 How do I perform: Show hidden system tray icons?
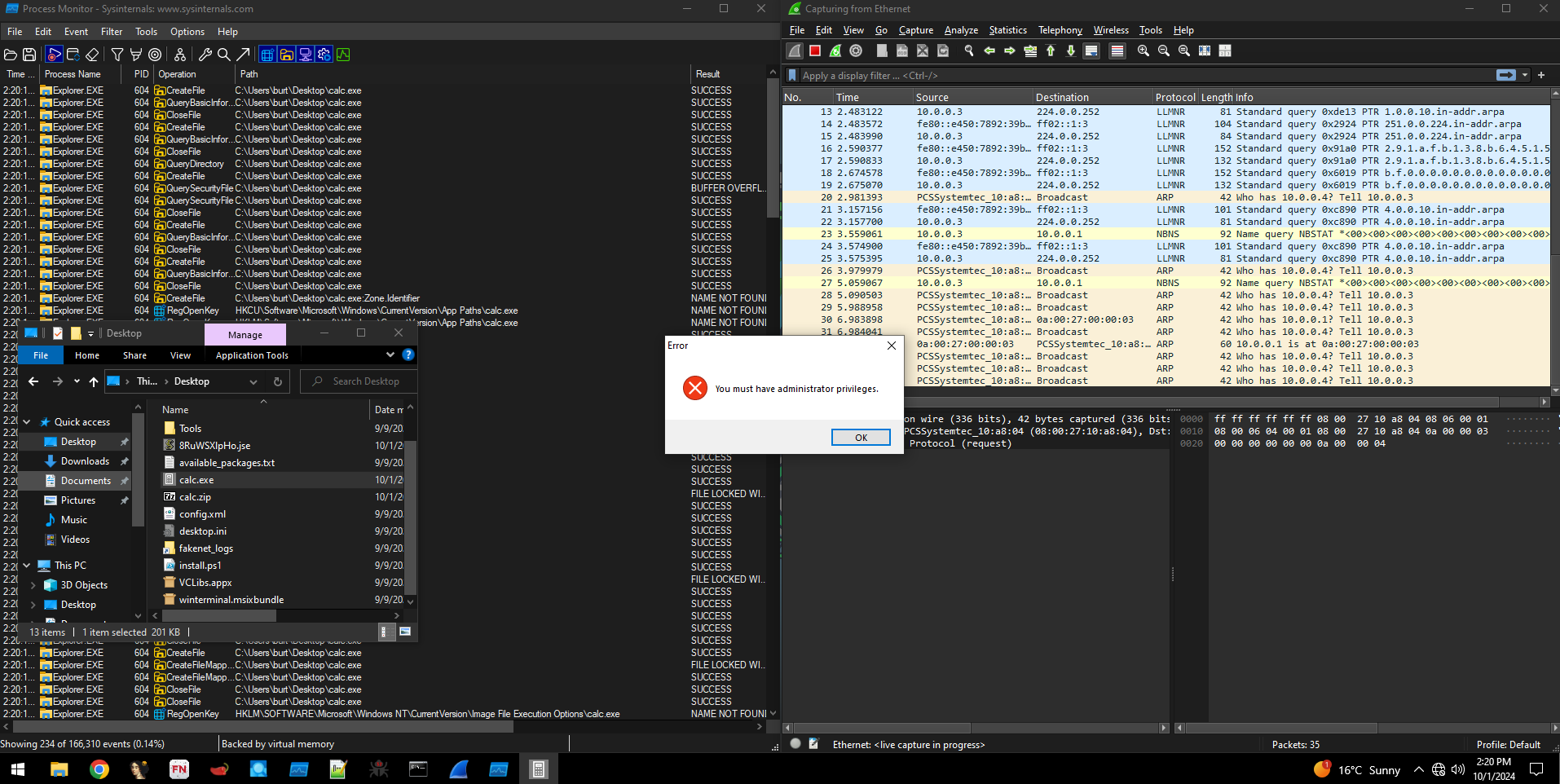click(1418, 769)
